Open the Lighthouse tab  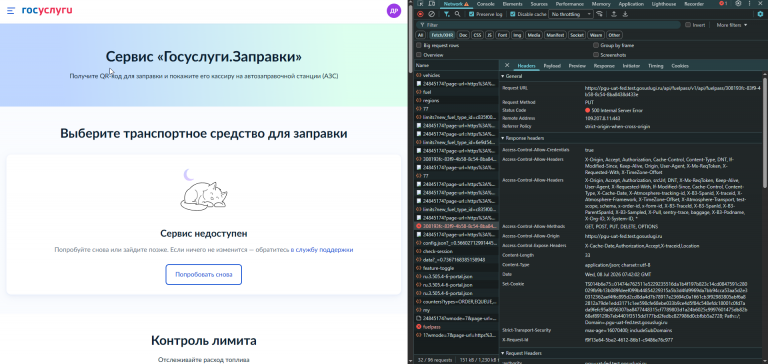click(664, 4)
